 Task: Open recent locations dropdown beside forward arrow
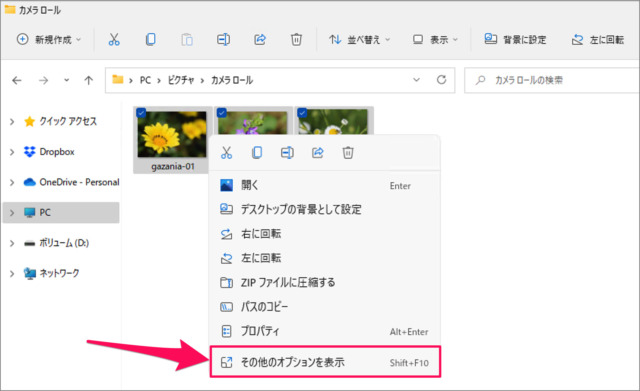click(x=67, y=80)
